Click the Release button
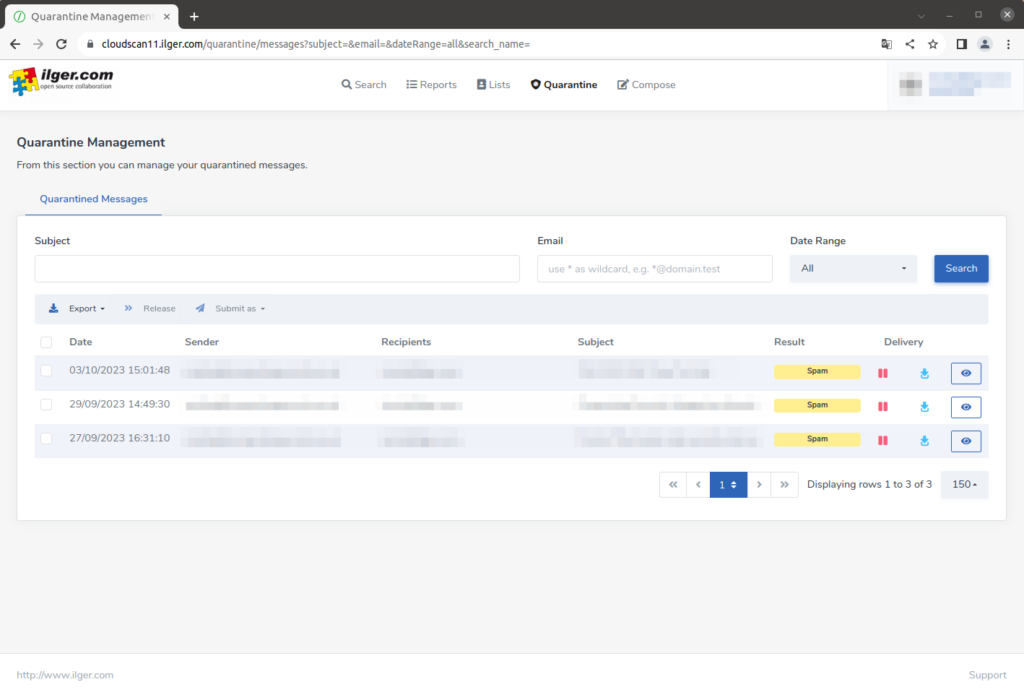 pyautogui.click(x=150, y=308)
